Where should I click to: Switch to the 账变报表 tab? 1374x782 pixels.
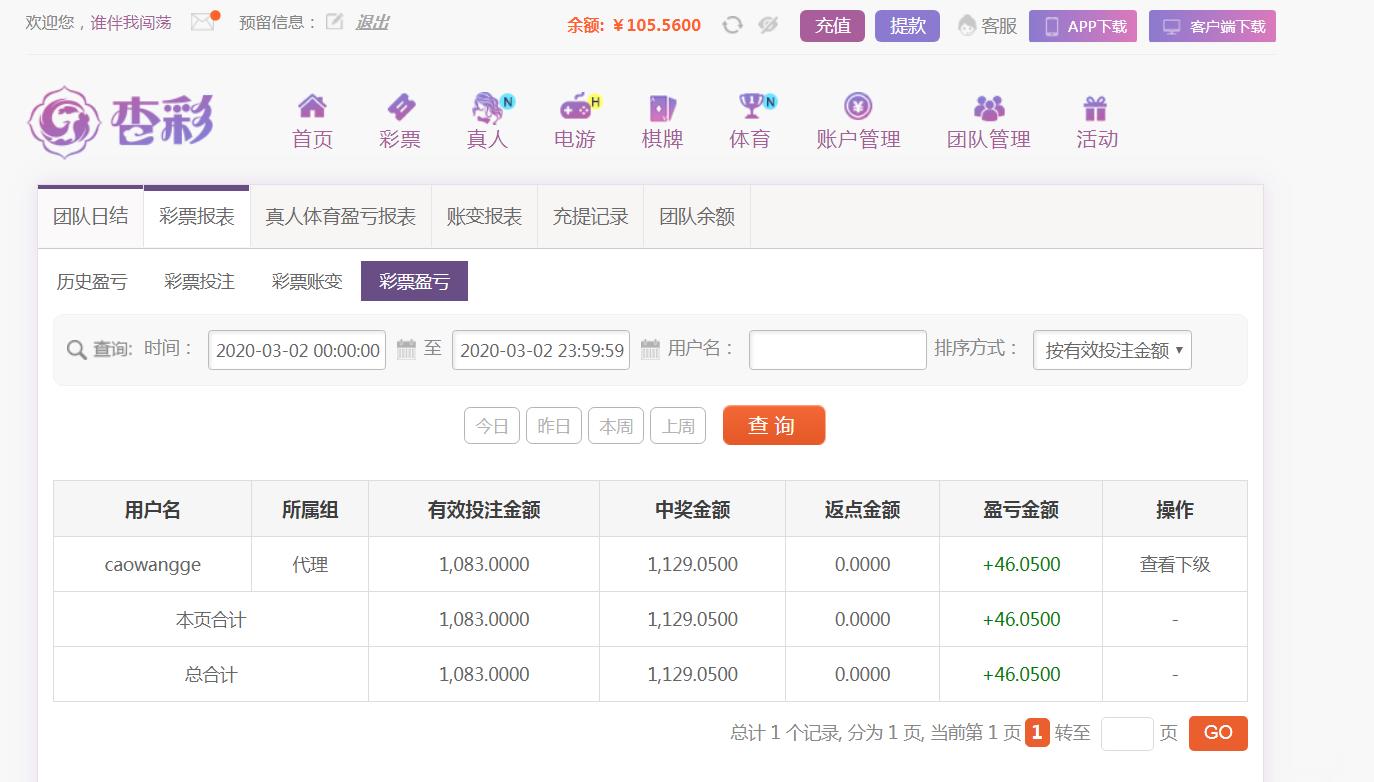484,217
